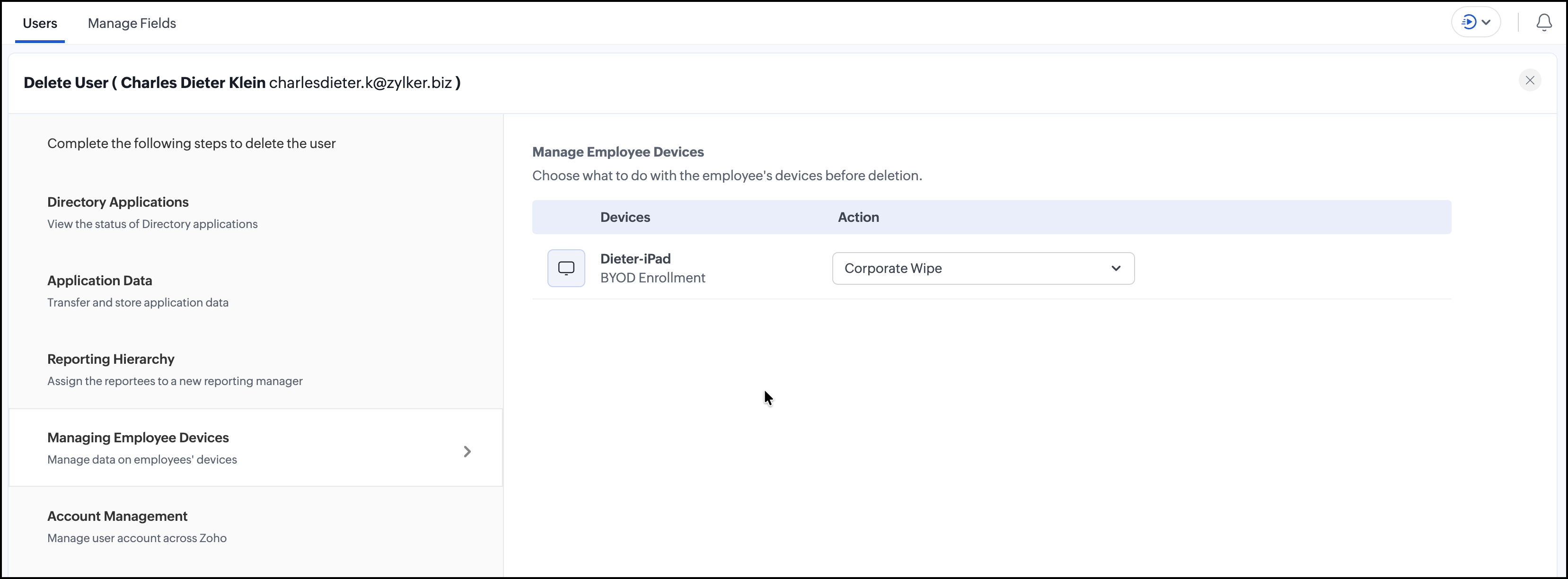Image resolution: width=1568 pixels, height=579 pixels.
Task: Click 'Choose what to do with the employee's devices' text
Action: click(x=727, y=175)
